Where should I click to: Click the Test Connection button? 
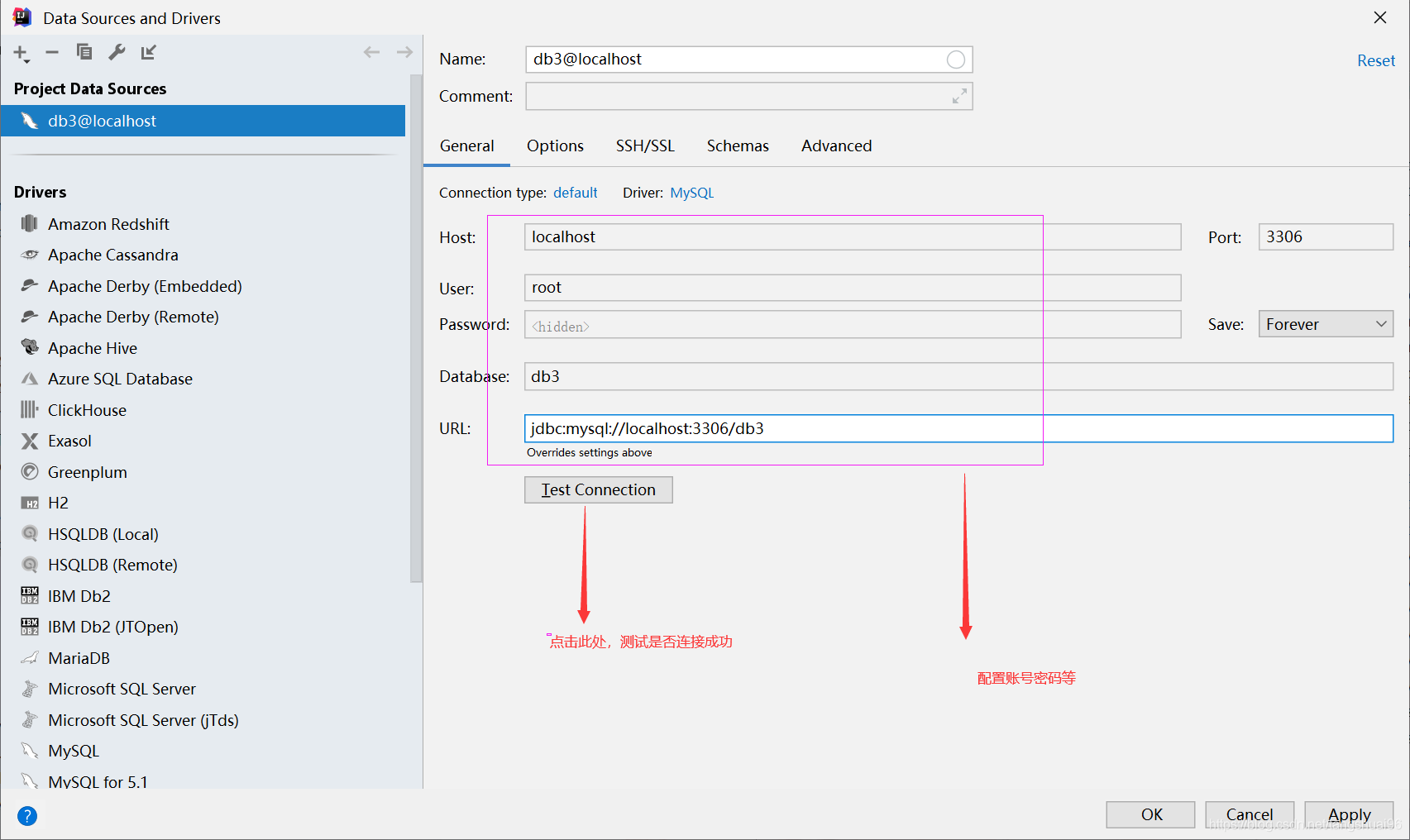coord(598,489)
